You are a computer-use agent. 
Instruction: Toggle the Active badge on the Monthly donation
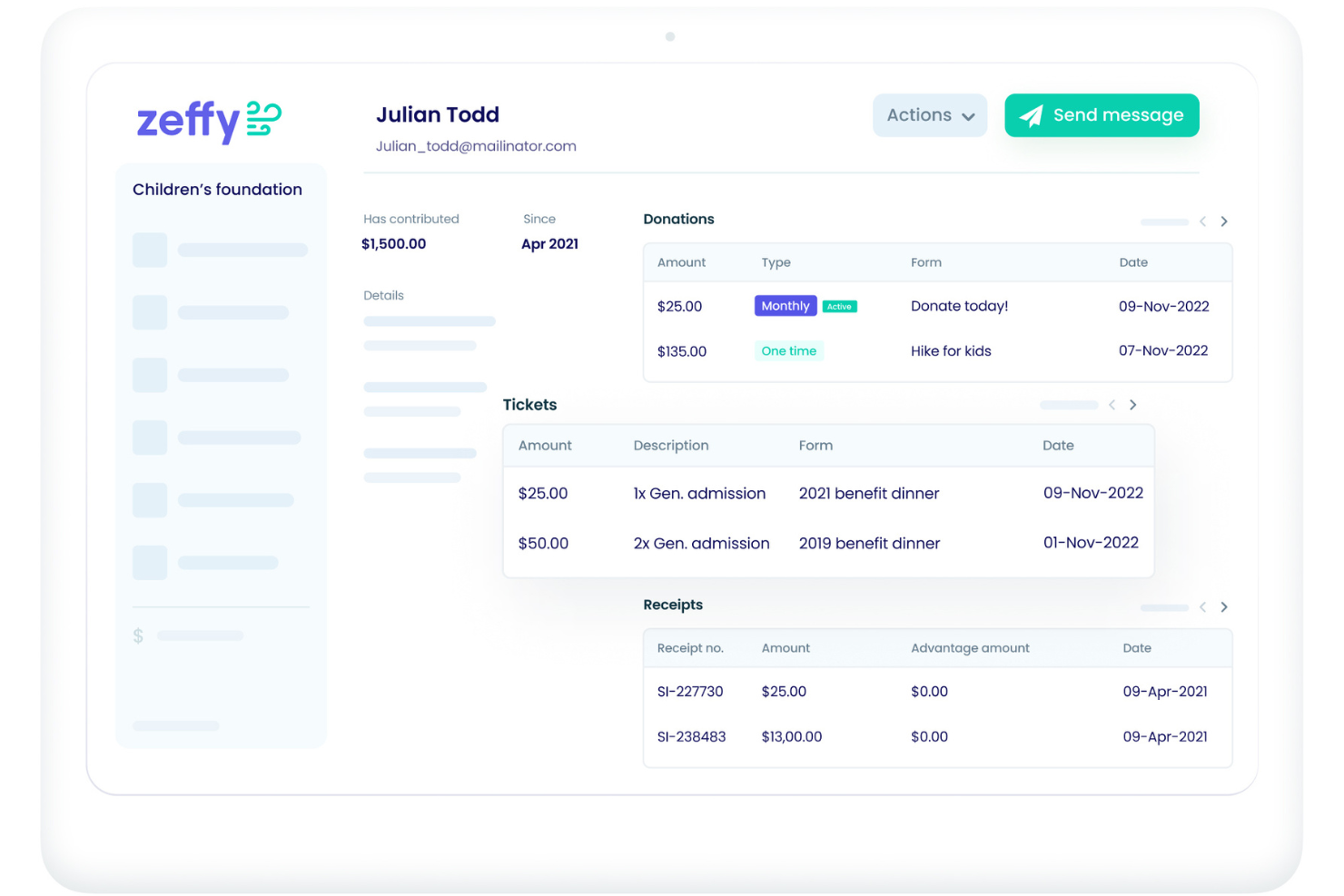click(839, 306)
